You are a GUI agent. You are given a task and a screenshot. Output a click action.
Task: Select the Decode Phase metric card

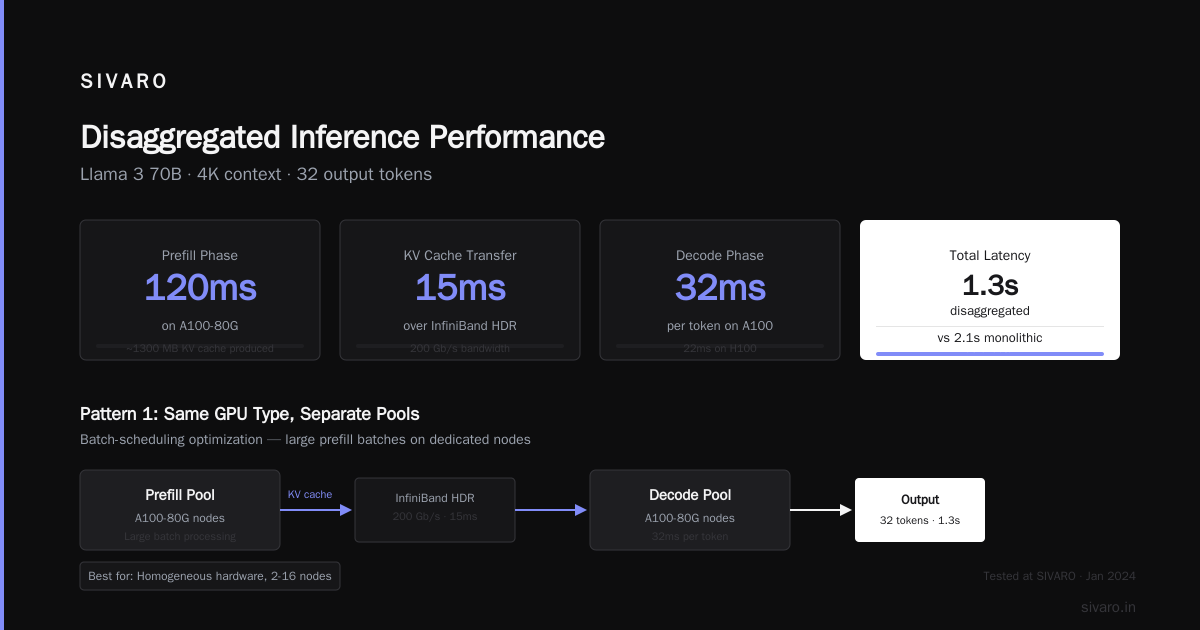[x=720, y=290]
